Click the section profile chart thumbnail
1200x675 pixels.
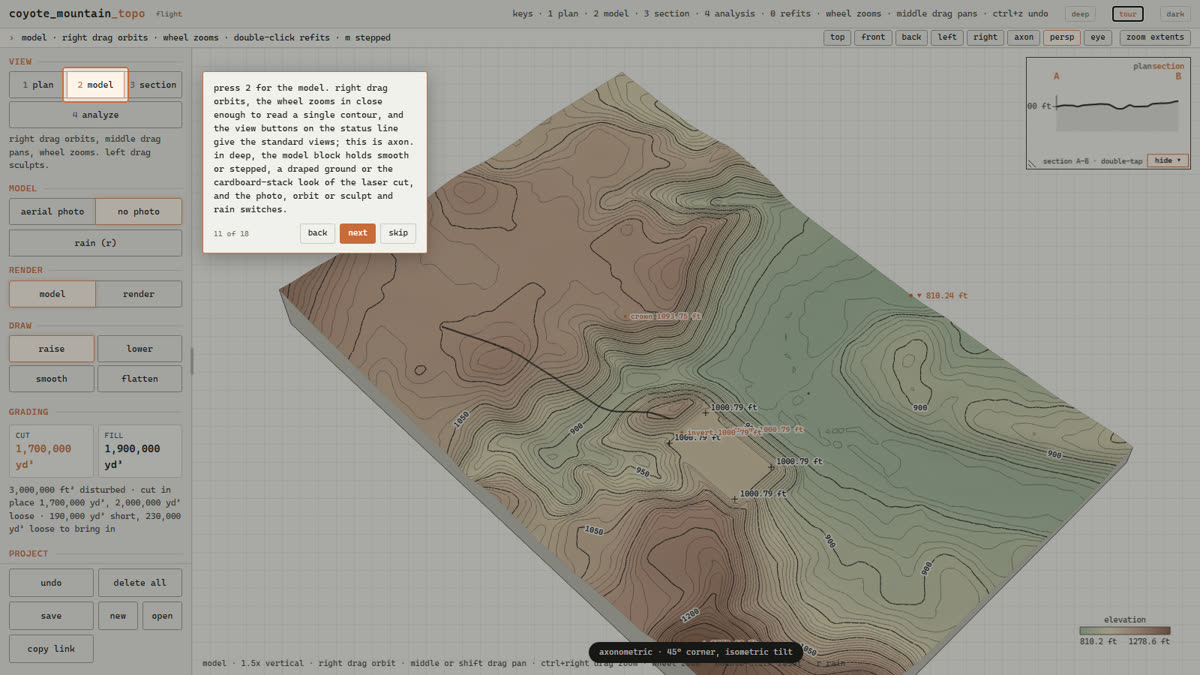[x=1117, y=113]
